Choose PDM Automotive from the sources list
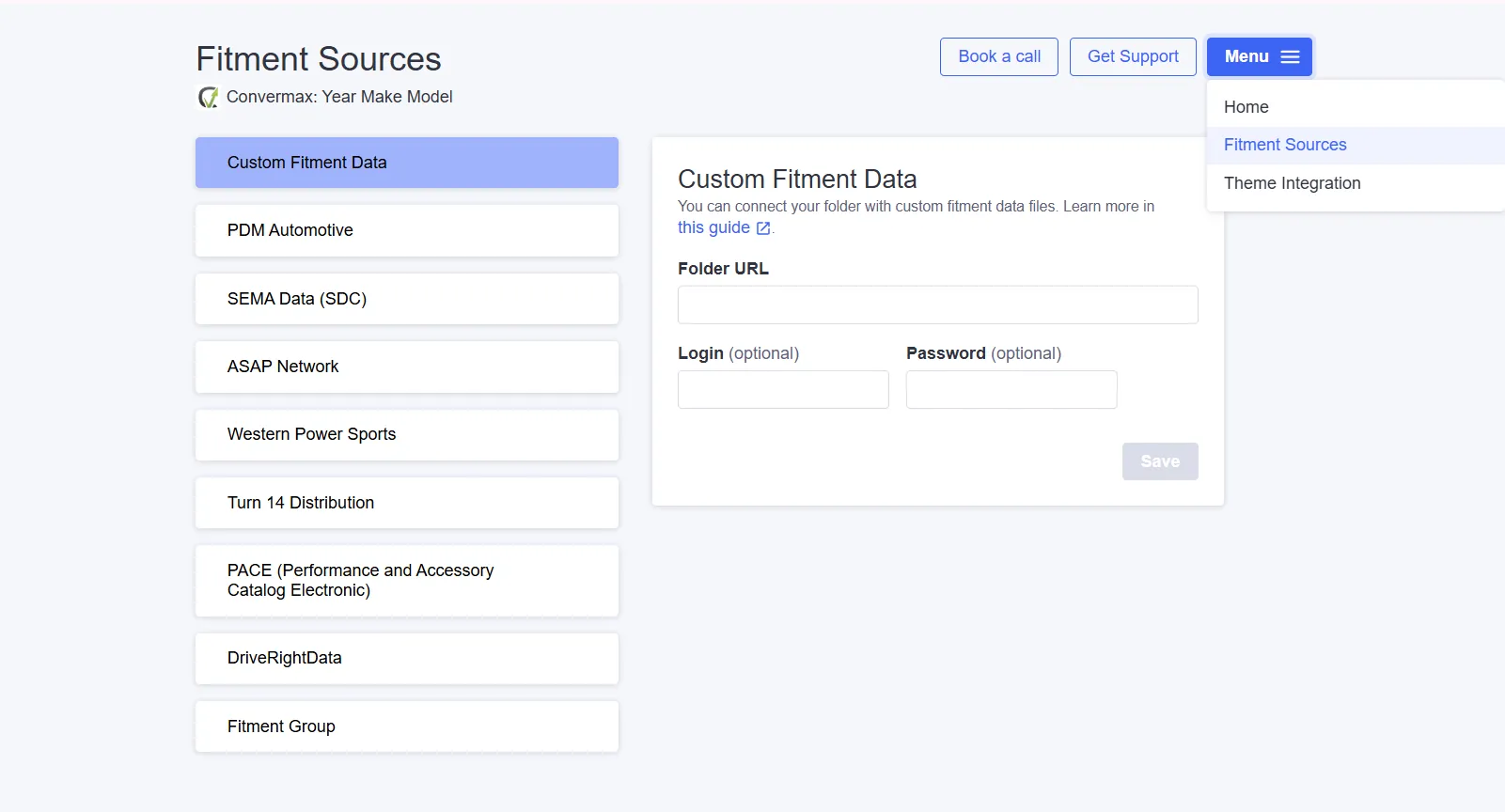Viewport: 1505px width, 812px height. (406, 230)
